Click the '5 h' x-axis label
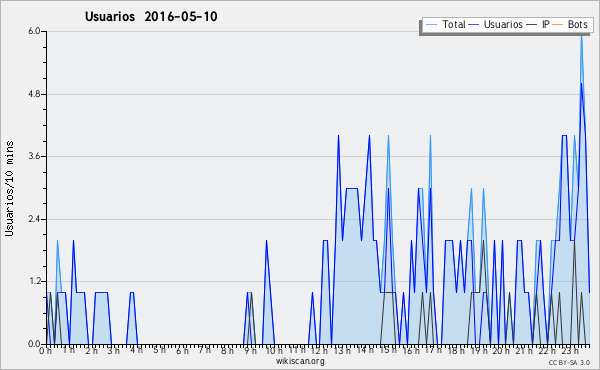This screenshot has width=600, height=370. [159, 350]
